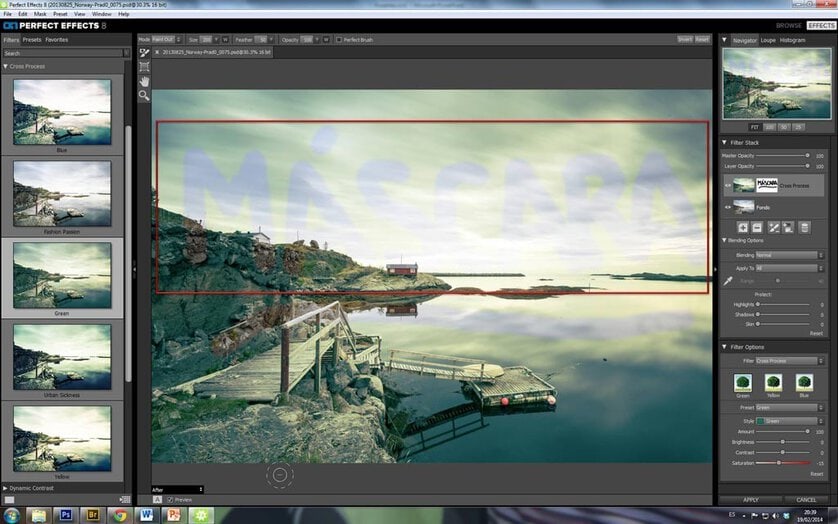This screenshot has width=838, height=524.
Task: Select the Zoom magnifier tool
Action: pyautogui.click(x=144, y=96)
